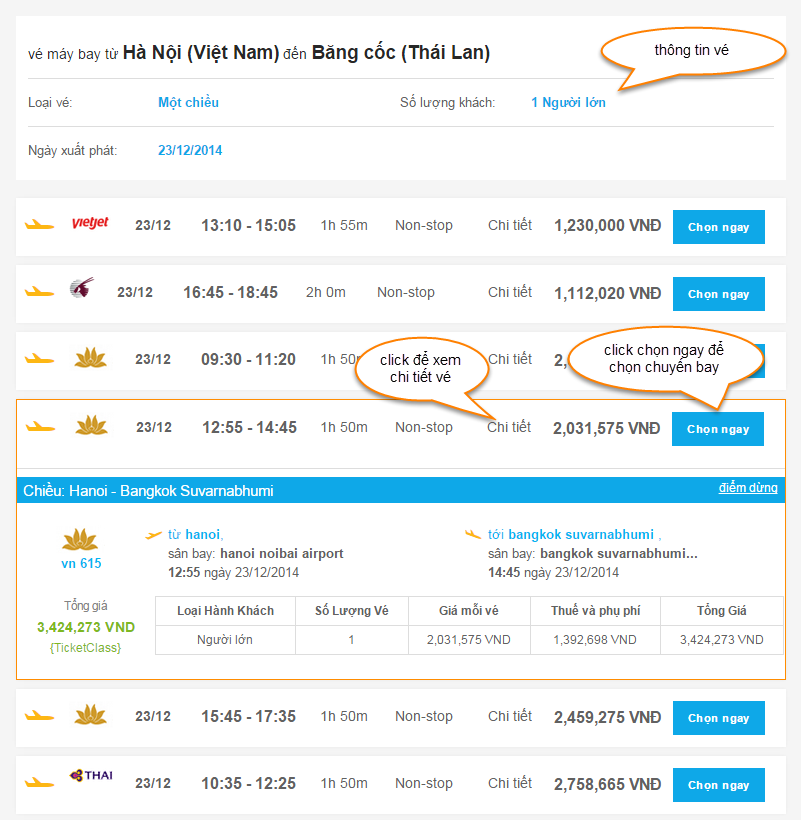The image size is (801, 820).
Task: Expand Chi tiết for the 10:35 Thai flight
Action: tap(510, 783)
